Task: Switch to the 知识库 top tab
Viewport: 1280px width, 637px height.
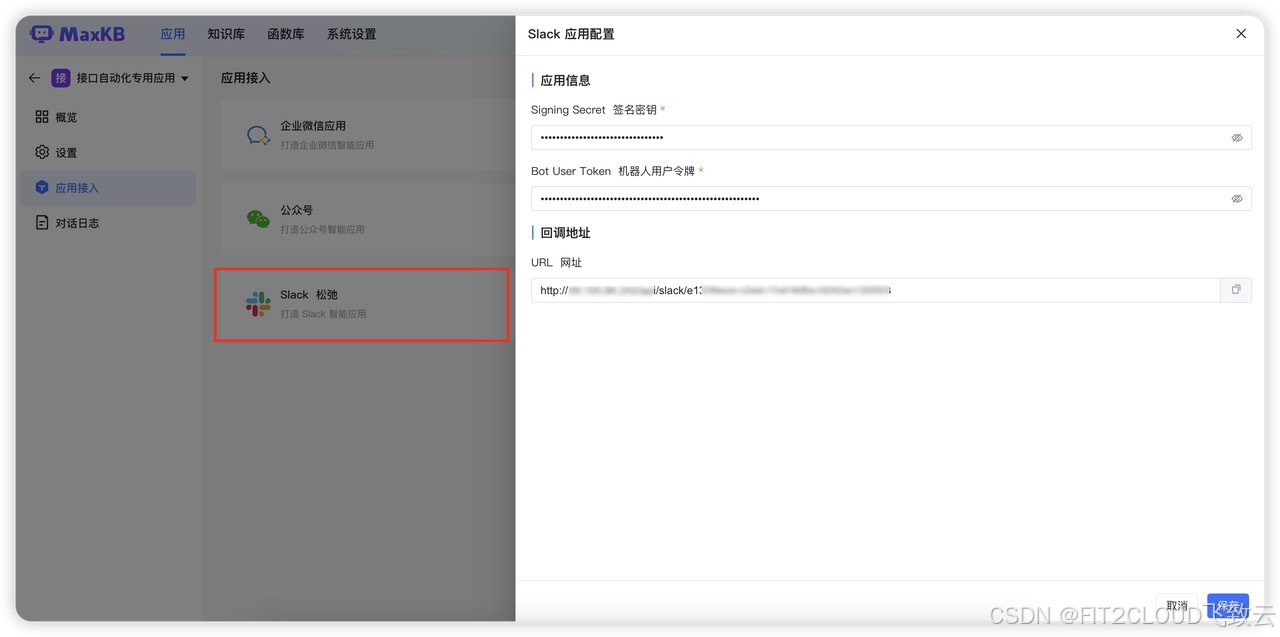Action: [x=226, y=34]
